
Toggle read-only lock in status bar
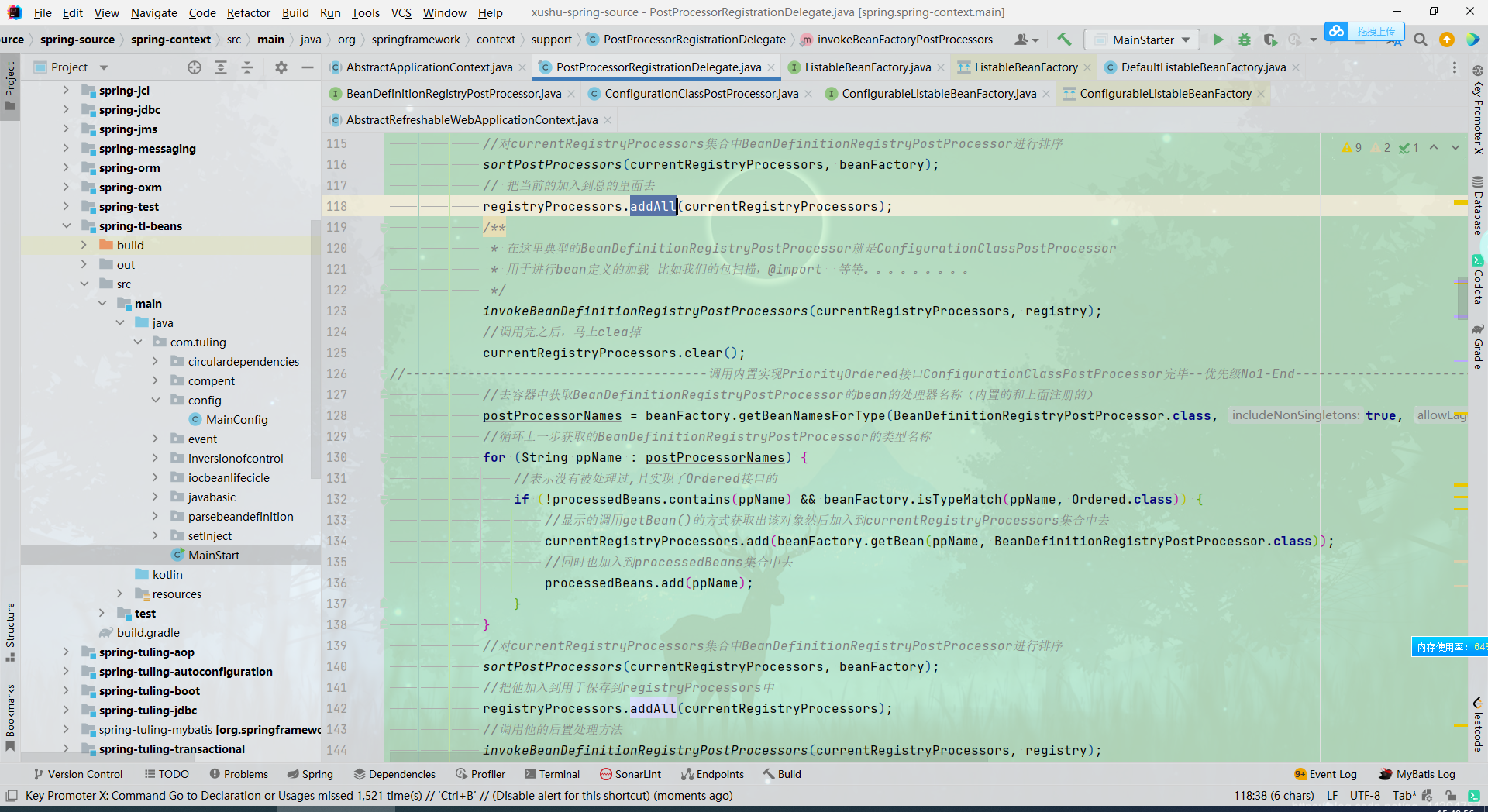(1450, 796)
